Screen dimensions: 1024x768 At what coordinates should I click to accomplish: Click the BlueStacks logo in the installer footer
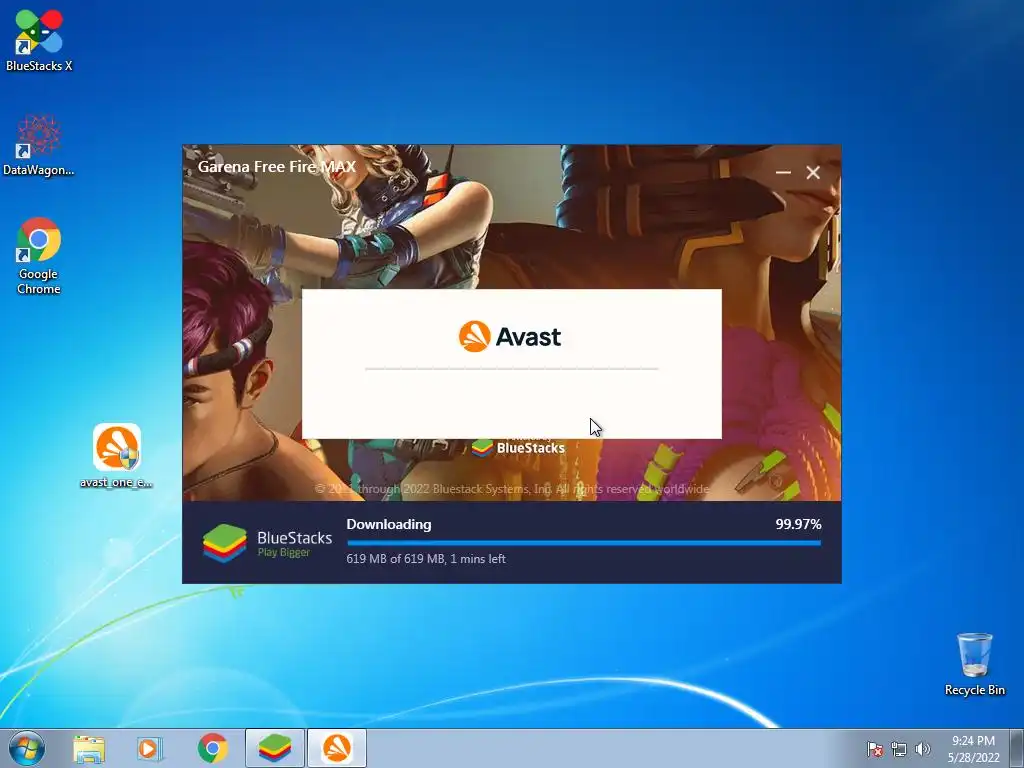pyautogui.click(x=267, y=543)
